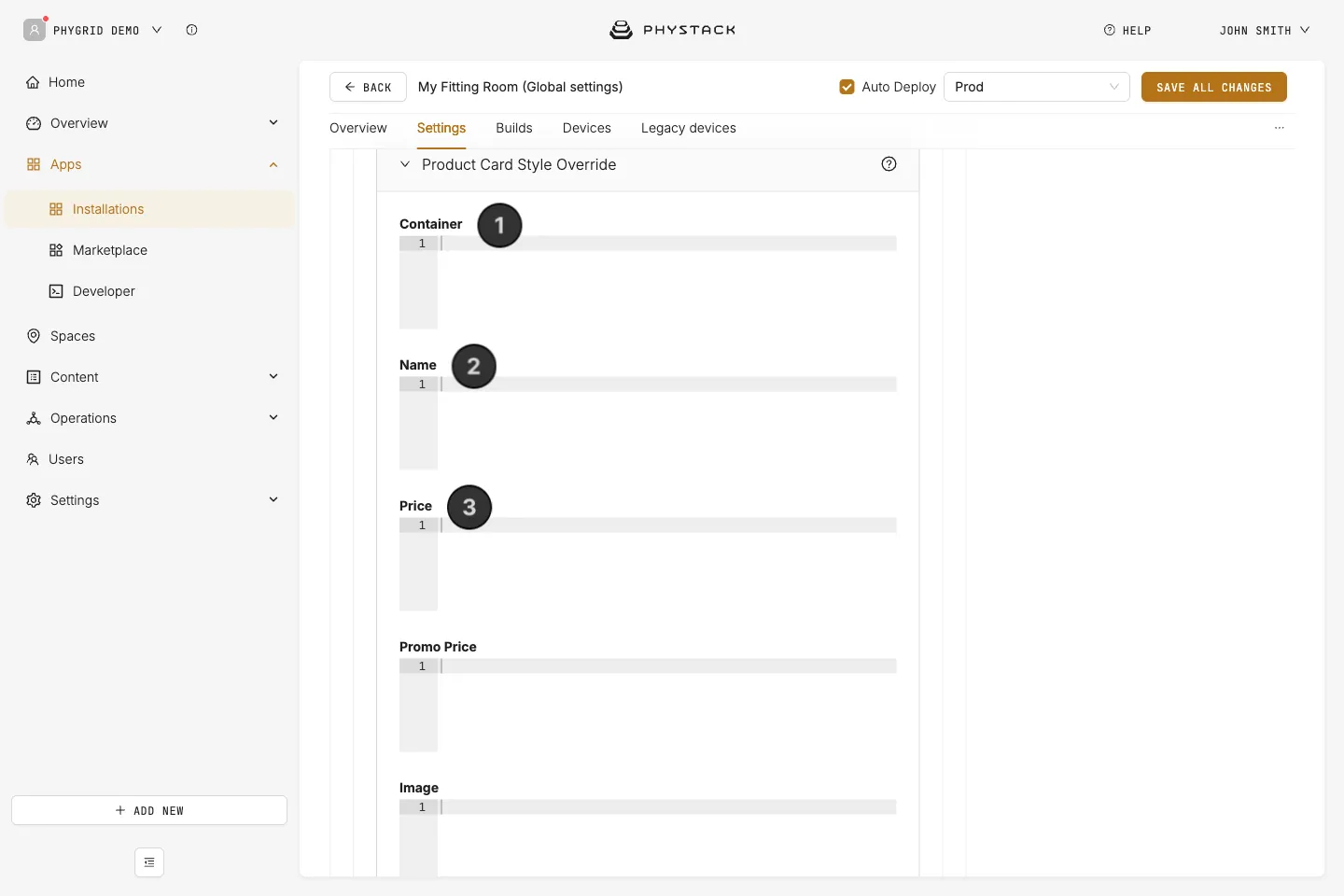Click into the Promo Price code editor
The width and height of the screenshot is (1344, 896).
(x=648, y=706)
